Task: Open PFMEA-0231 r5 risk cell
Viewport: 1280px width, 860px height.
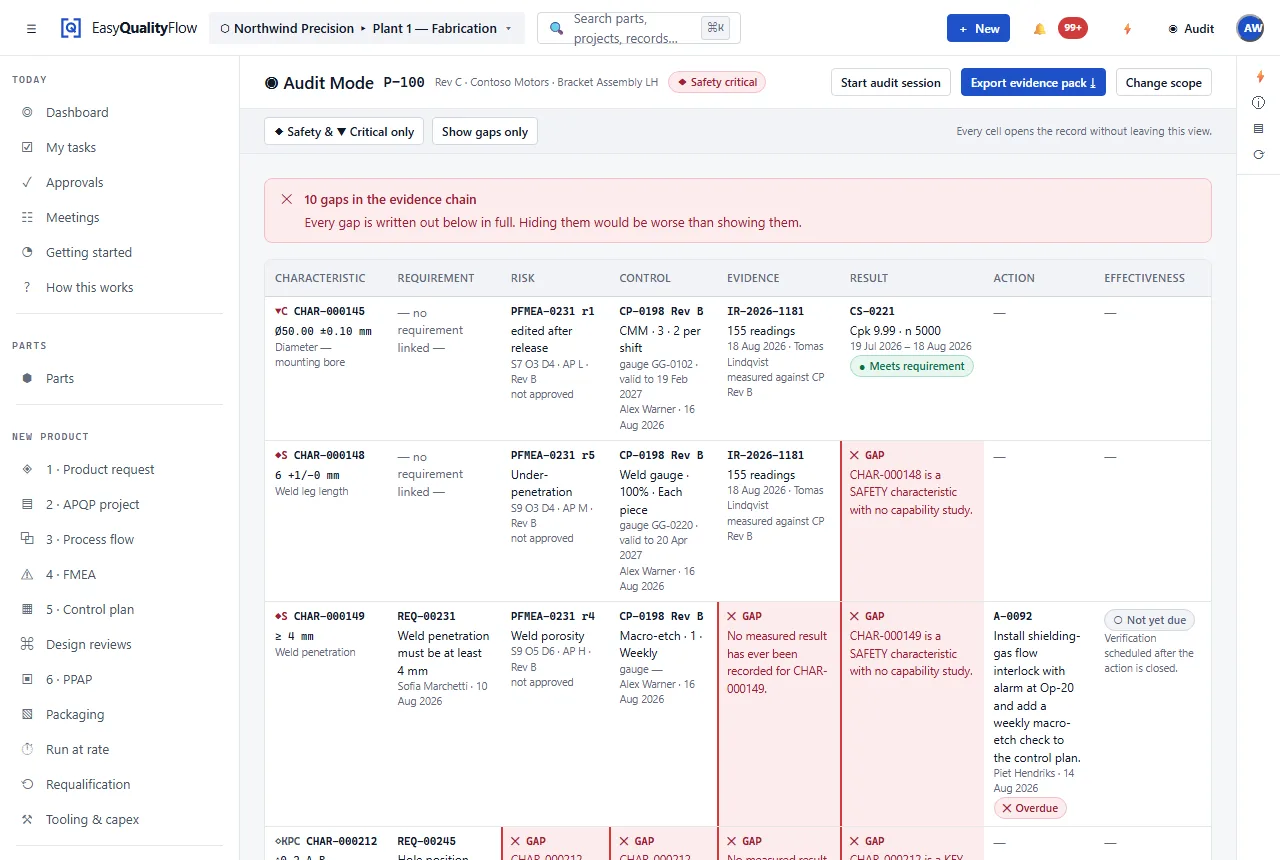Action: 555,521
